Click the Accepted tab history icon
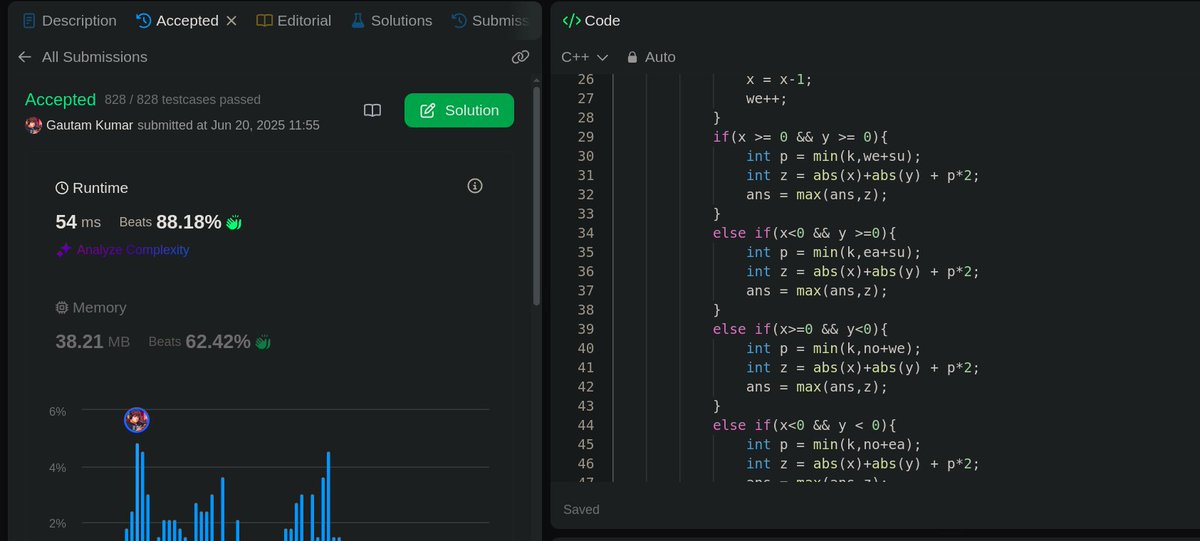1200x541 pixels. [143, 20]
